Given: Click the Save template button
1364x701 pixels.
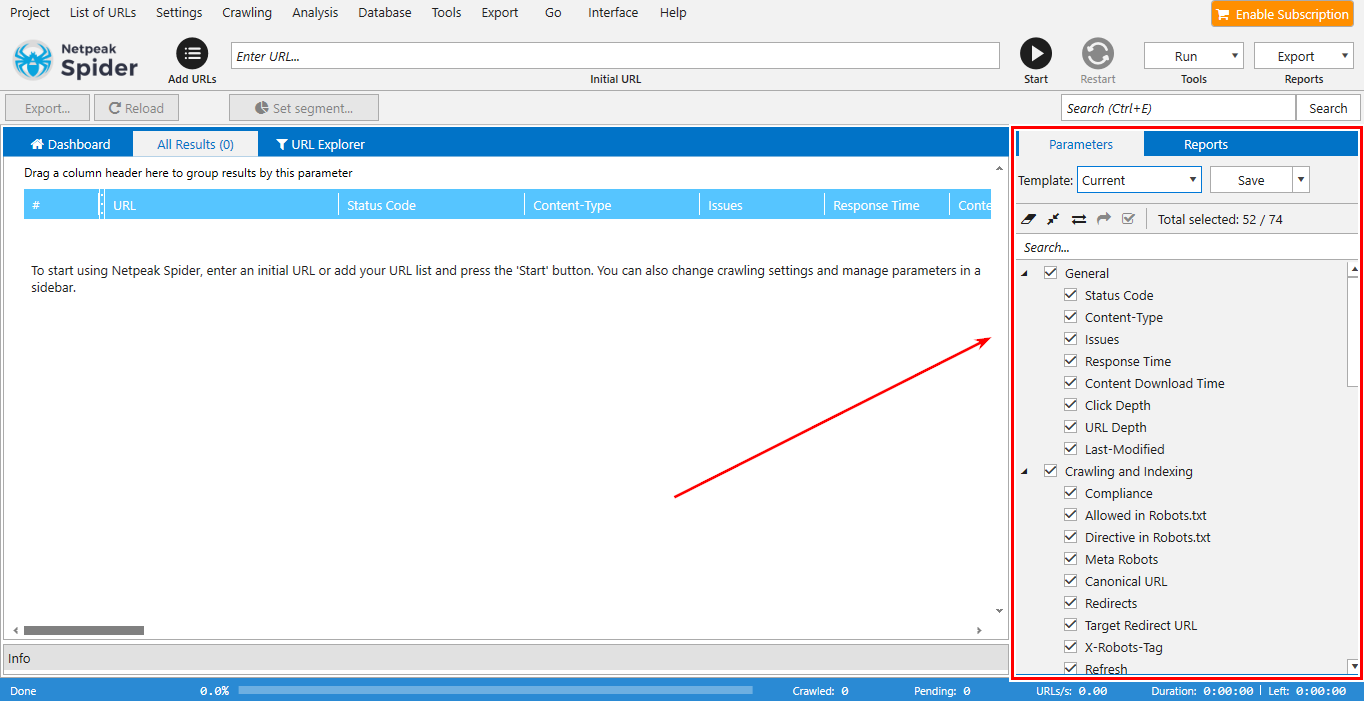Looking at the screenshot, I should click(x=1251, y=180).
